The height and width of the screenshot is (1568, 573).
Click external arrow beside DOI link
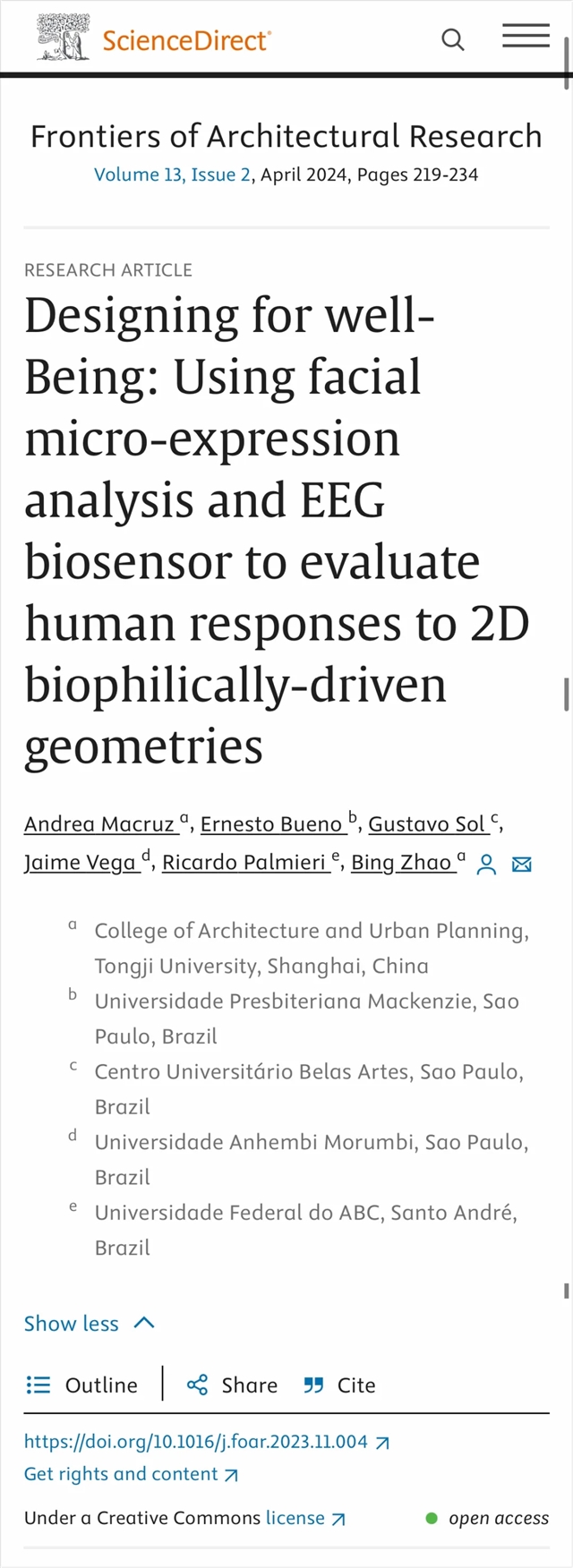[382, 1443]
